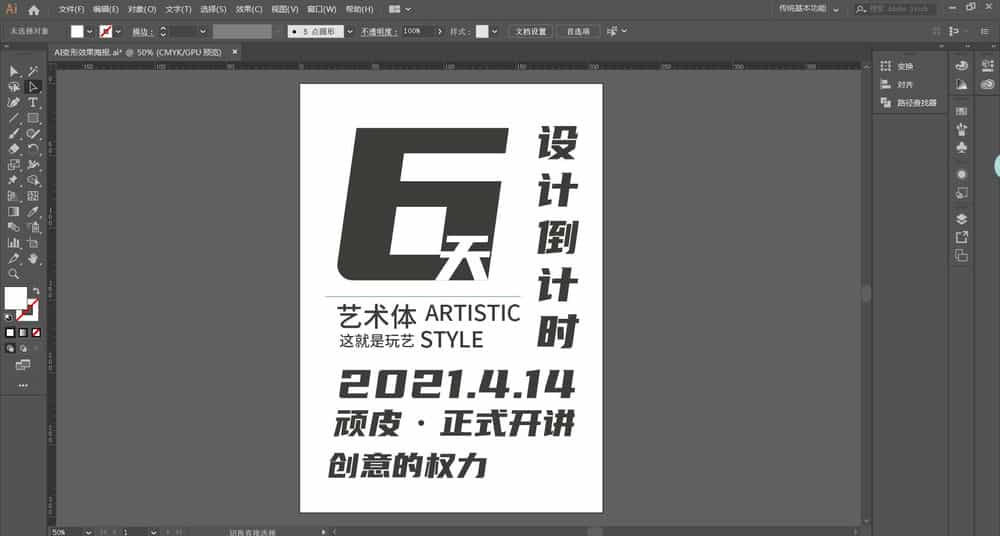This screenshot has height=536, width=1000.
Task: Open zoom level 50% dropdown
Action: click(x=88, y=532)
